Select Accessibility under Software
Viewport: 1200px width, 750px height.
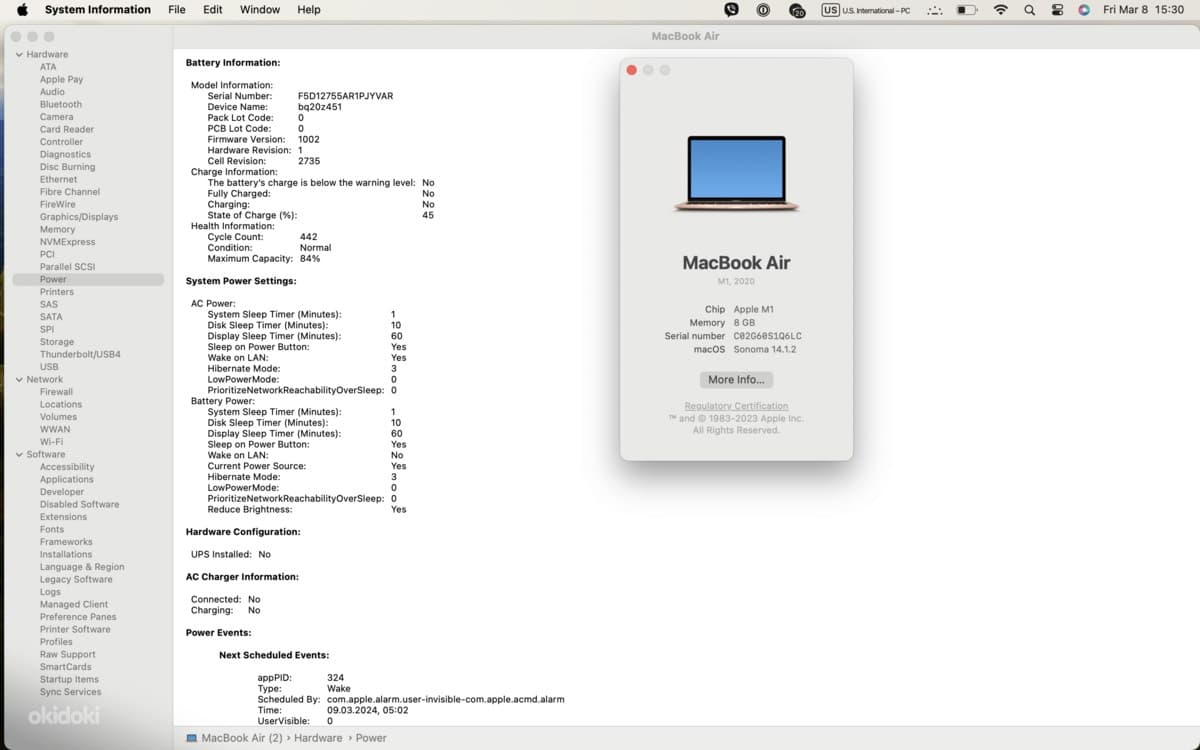pos(67,467)
